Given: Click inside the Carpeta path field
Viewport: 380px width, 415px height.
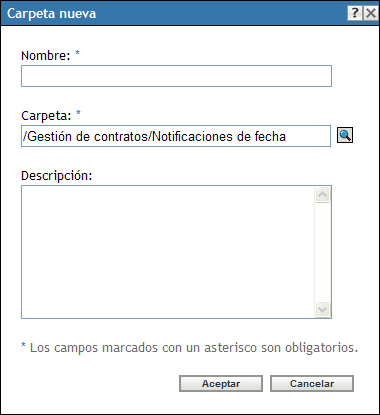Looking at the screenshot, I should point(176,136).
